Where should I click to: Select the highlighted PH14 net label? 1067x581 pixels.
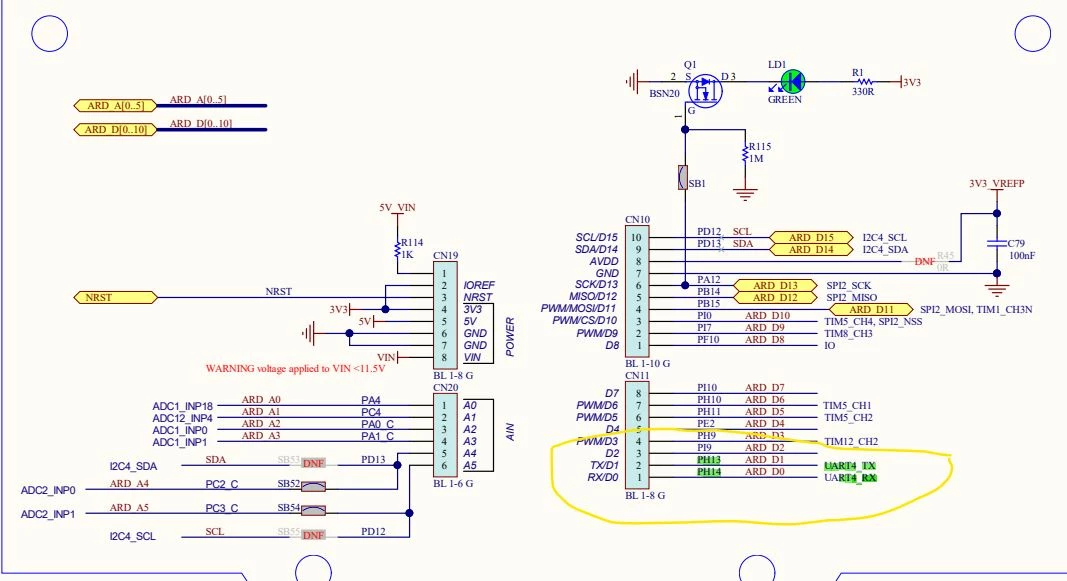(x=708, y=471)
